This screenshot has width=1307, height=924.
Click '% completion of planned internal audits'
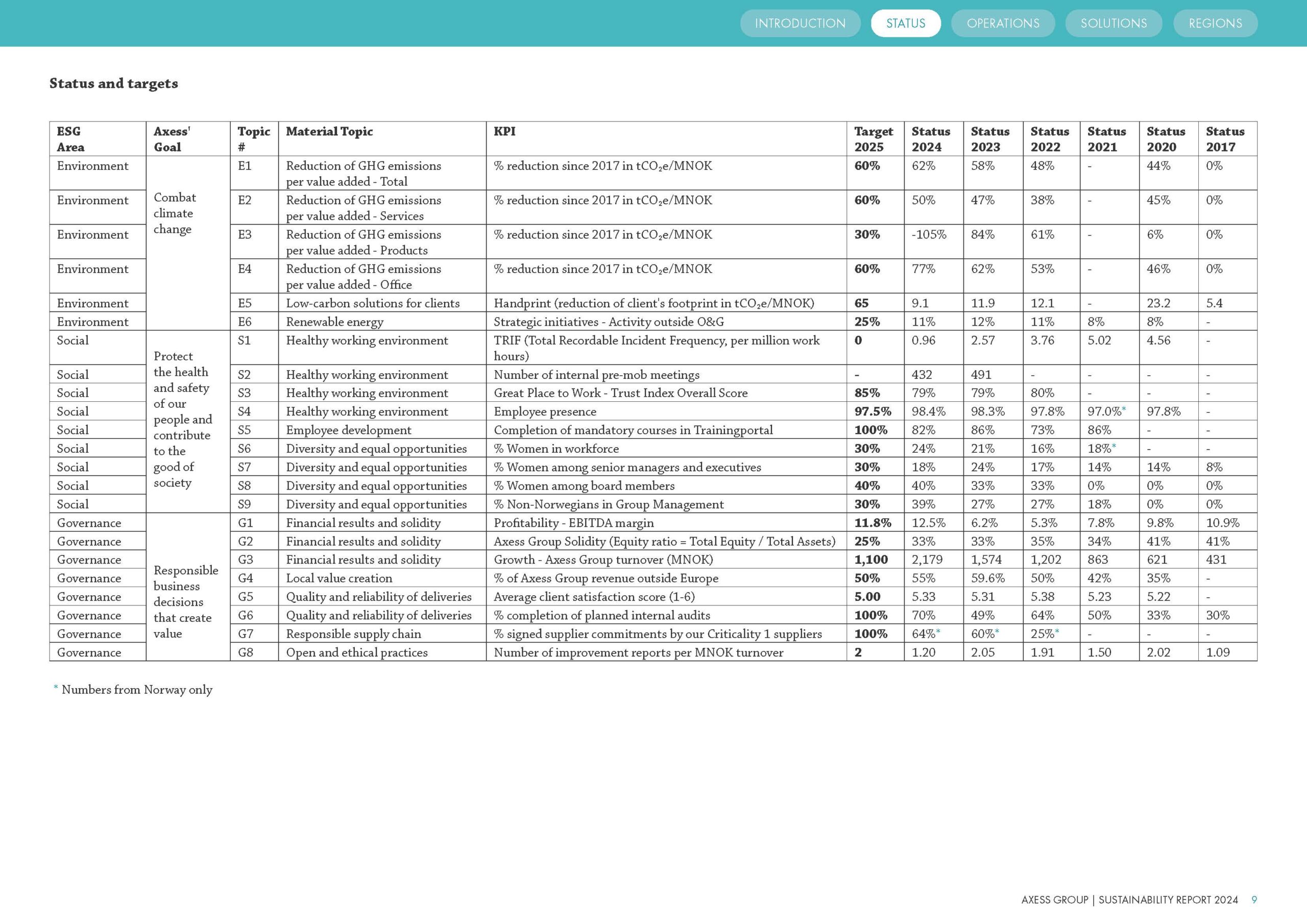coord(602,616)
